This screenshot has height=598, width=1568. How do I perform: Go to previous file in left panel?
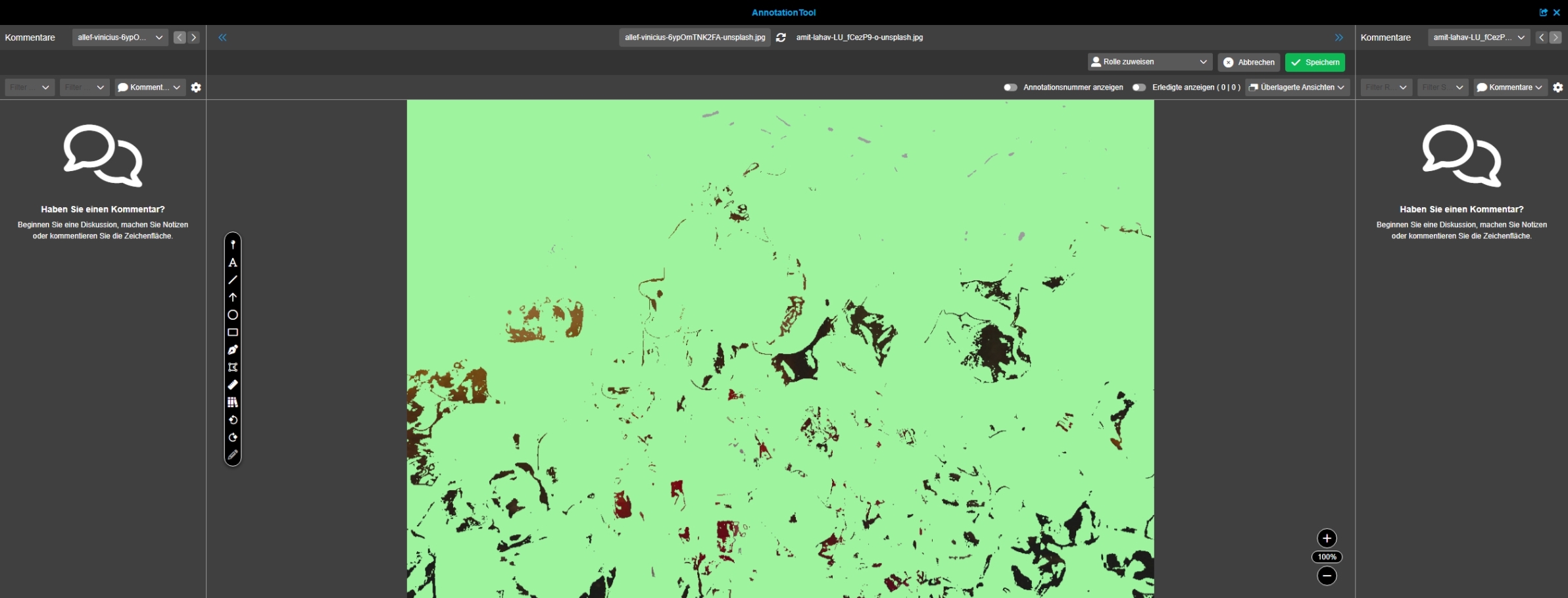(180, 37)
